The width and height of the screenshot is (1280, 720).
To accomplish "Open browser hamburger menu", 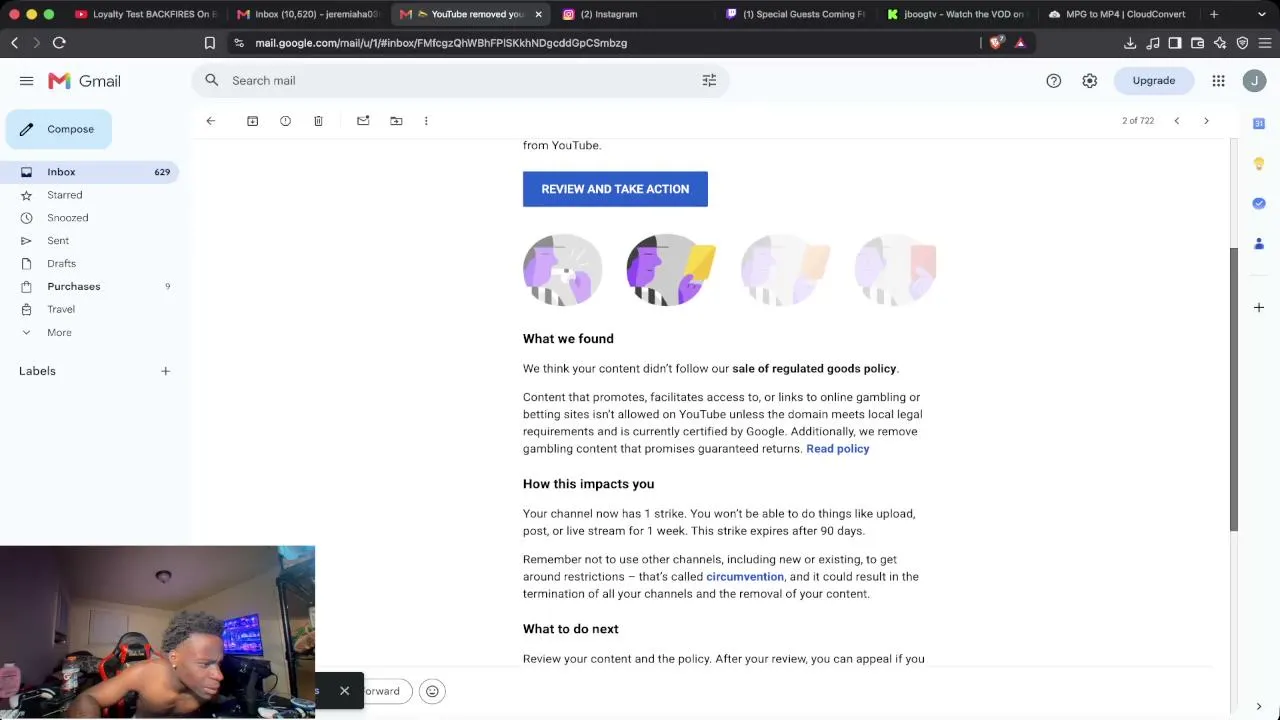I will [x=1265, y=43].
